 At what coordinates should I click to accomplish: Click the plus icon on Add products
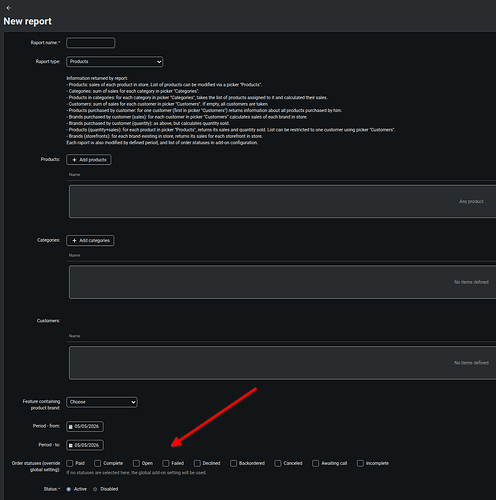click(x=74, y=160)
